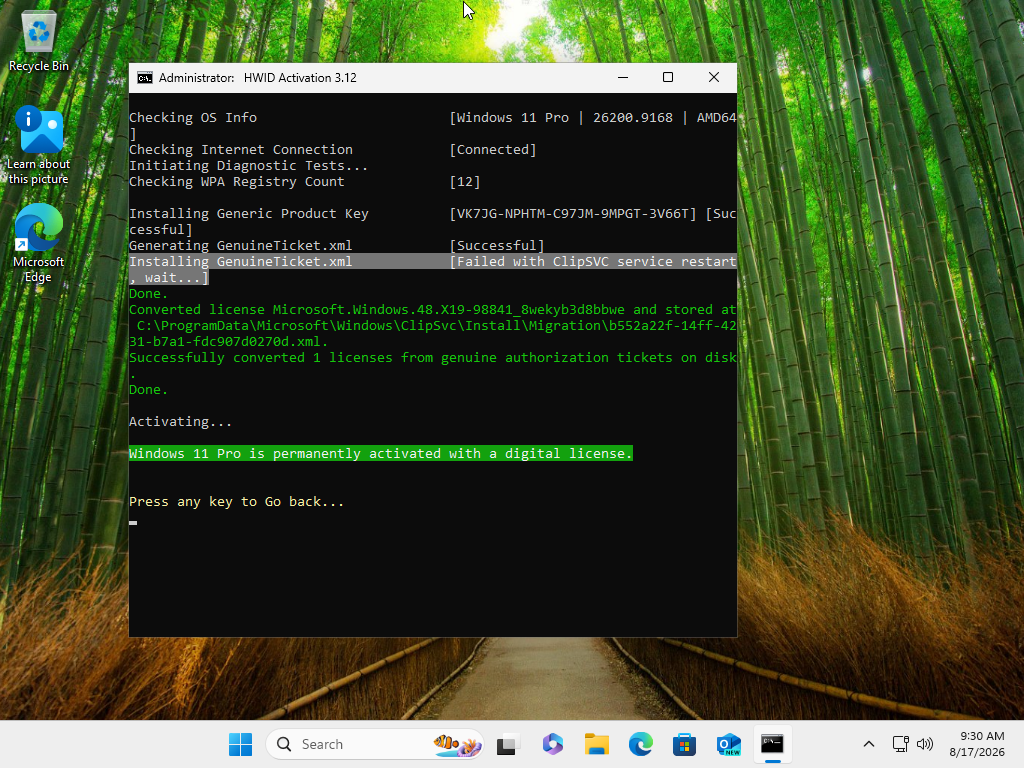The image size is (1024, 768).
Task: Click the volume speaker tray icon
Action: click(x=925, y=744)
